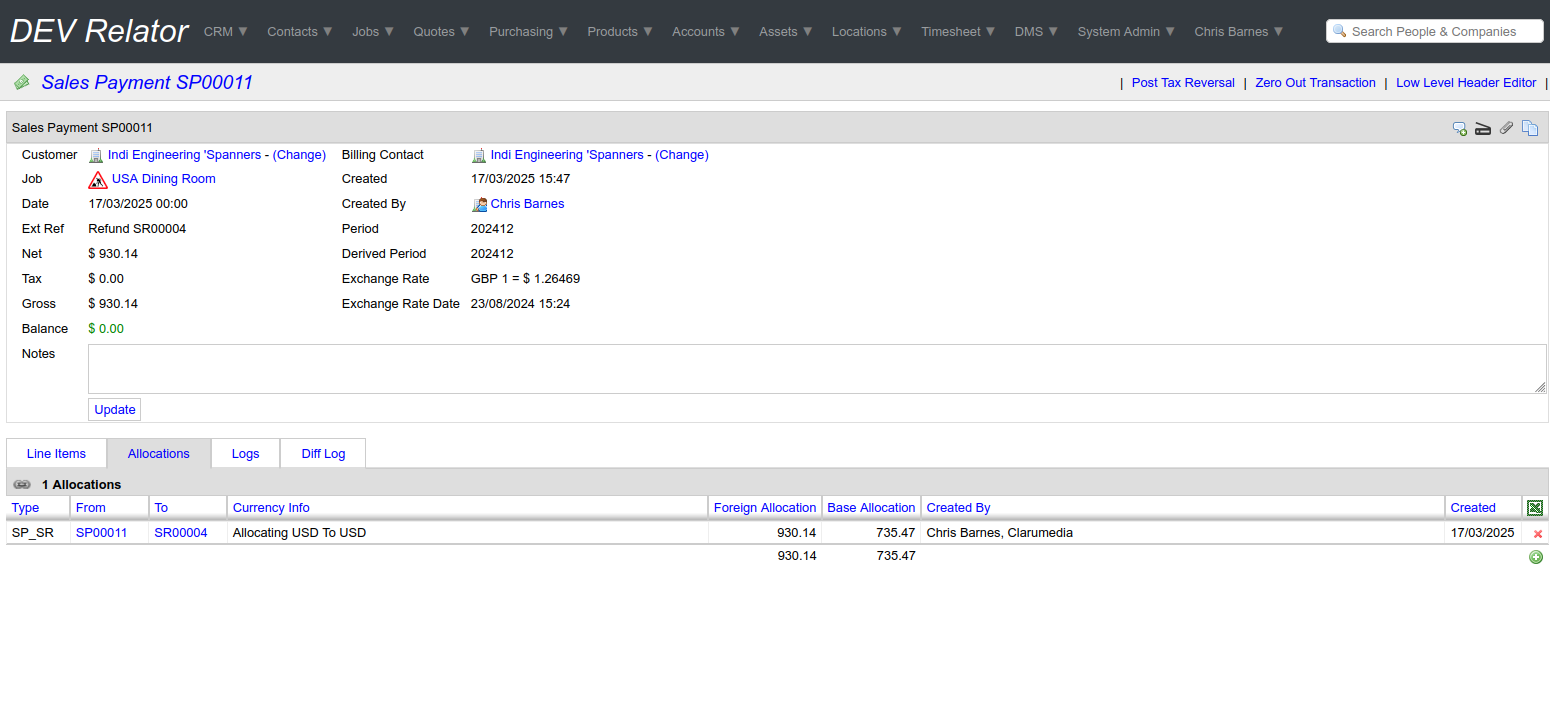Switch to the Diff Log tab
The image size is (1550, 701).
tap(323, 453)
